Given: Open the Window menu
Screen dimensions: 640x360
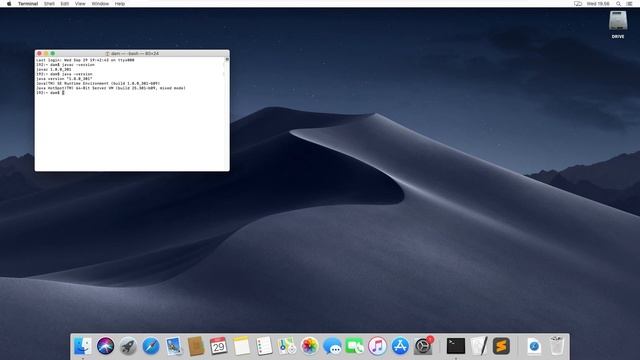Looking at the screenshot, I should 100,4.
